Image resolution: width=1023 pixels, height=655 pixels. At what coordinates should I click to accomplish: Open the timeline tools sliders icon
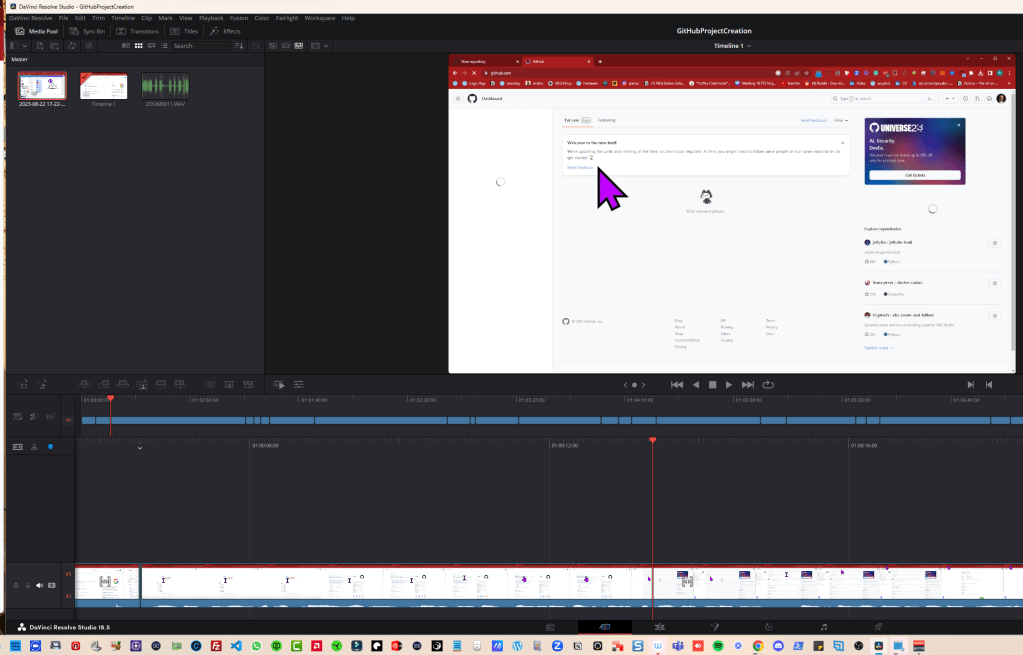pos(299,384)
